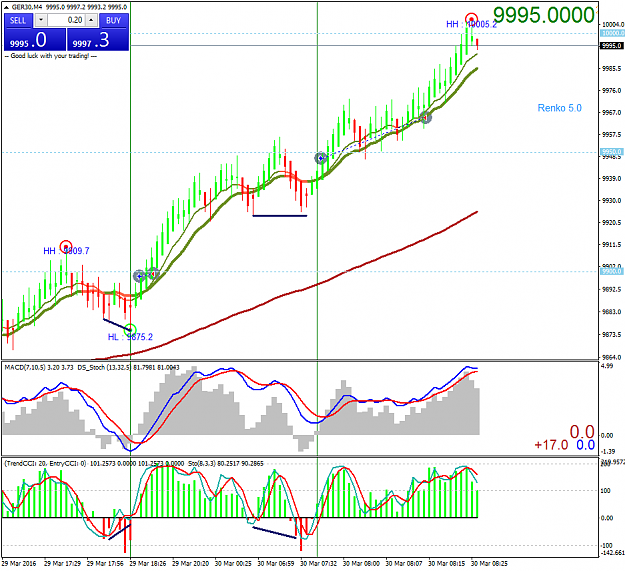
Task: Click the 9950.0 highlighted price level tag
Action: [x=612, y=152]
